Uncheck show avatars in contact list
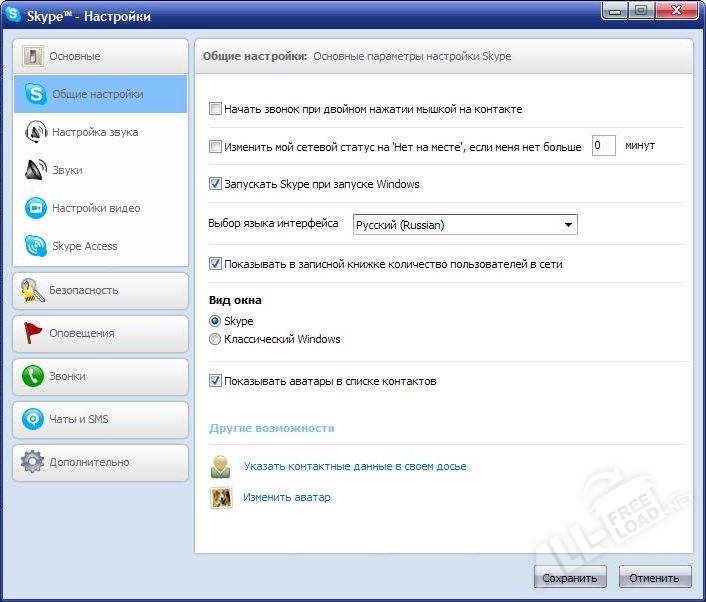This screenshot has width=706, height=602. 215,381
